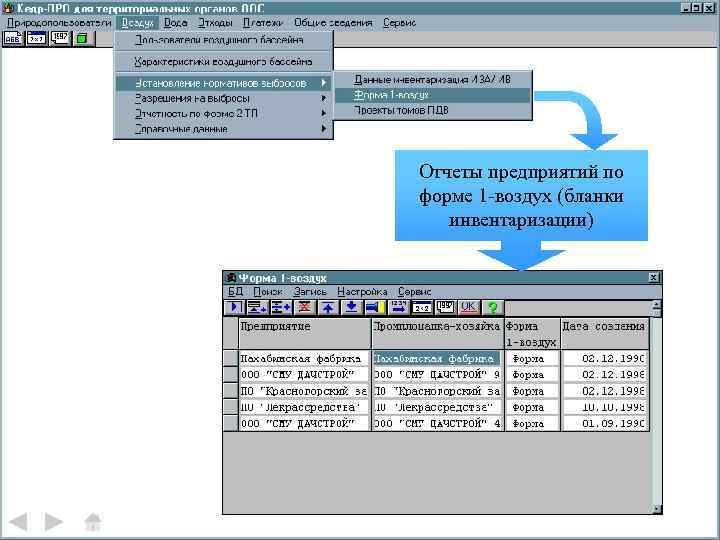The height and width of the screenshot is (540, 720).
Task: Click the Предприятие column header
Action: coord(304,333)
